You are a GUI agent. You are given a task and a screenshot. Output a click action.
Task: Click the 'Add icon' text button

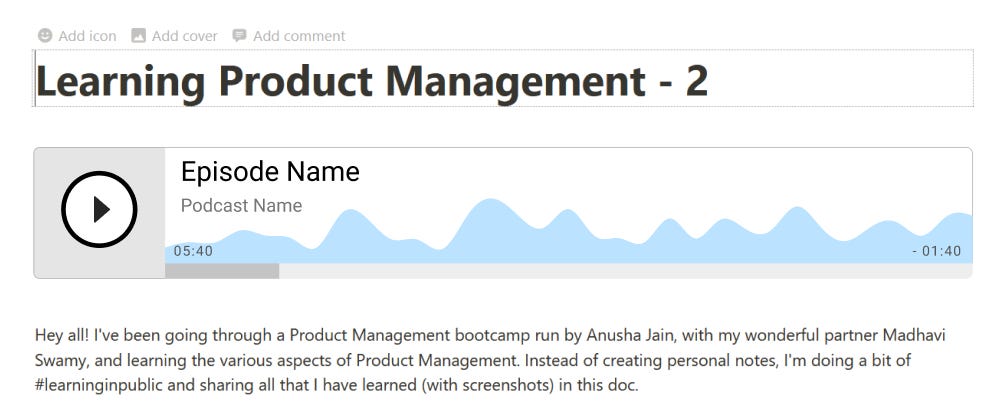click(x=87, y=36)
